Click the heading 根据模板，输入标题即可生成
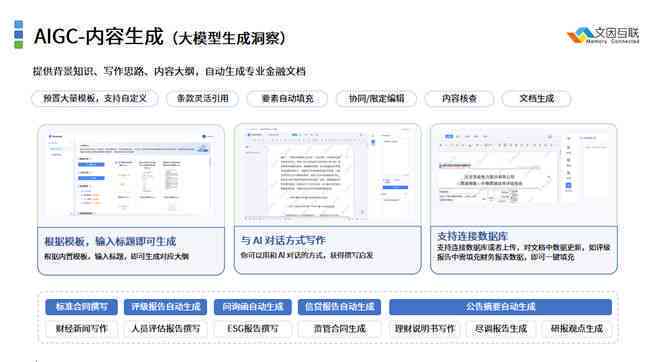Image resolution: width=660 pixels, height=362 pixels. [110, 242]
